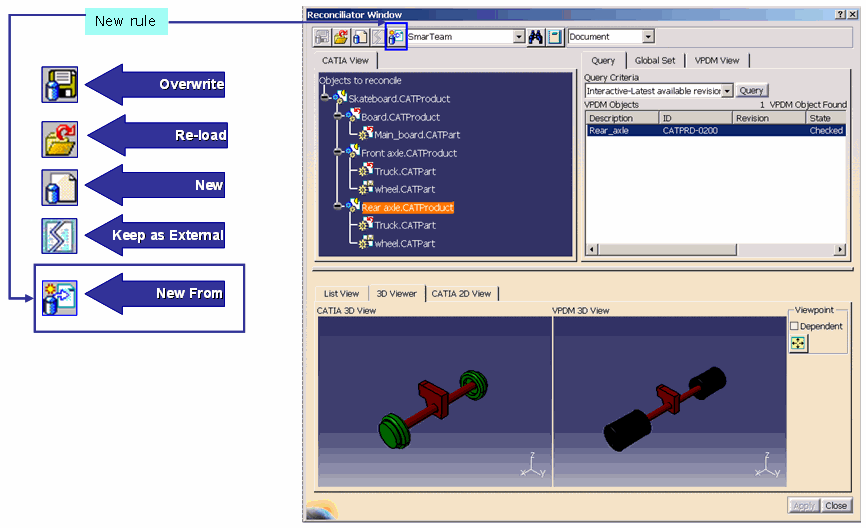Viewport: 866px width, 528px height.
Task: Click the State column header
Action: (x=826, y=118)
